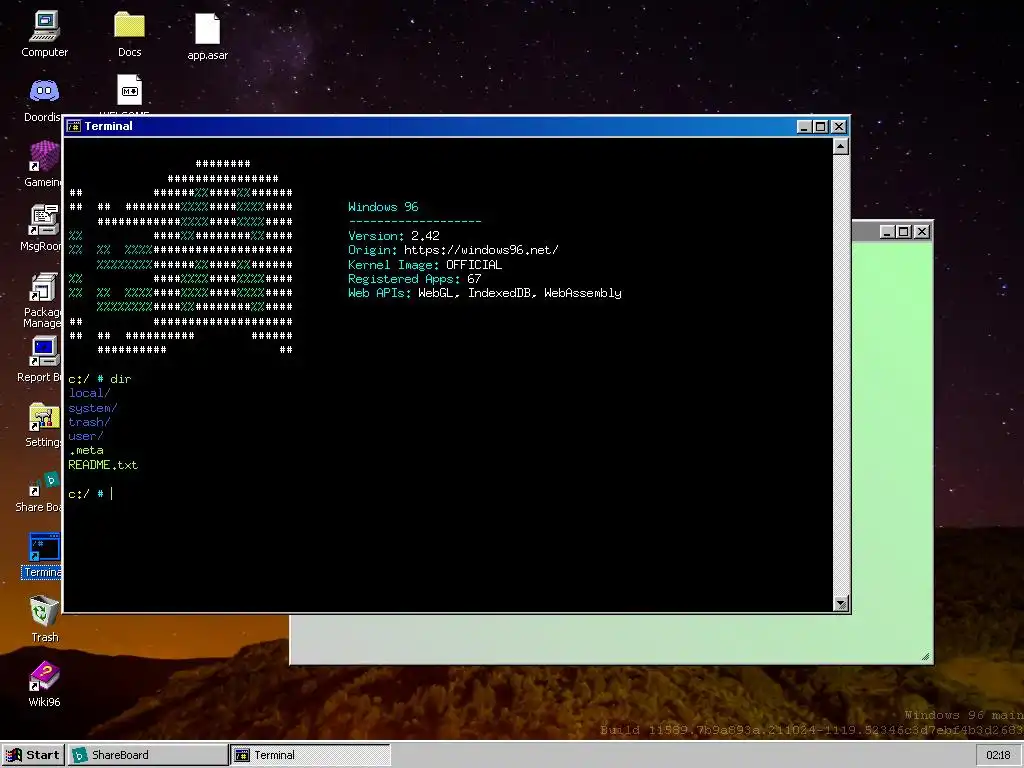Screen dimensions: 1024x768
Task: Click the Terminal scrollbar up arrow
Action: tap(841, 146)
